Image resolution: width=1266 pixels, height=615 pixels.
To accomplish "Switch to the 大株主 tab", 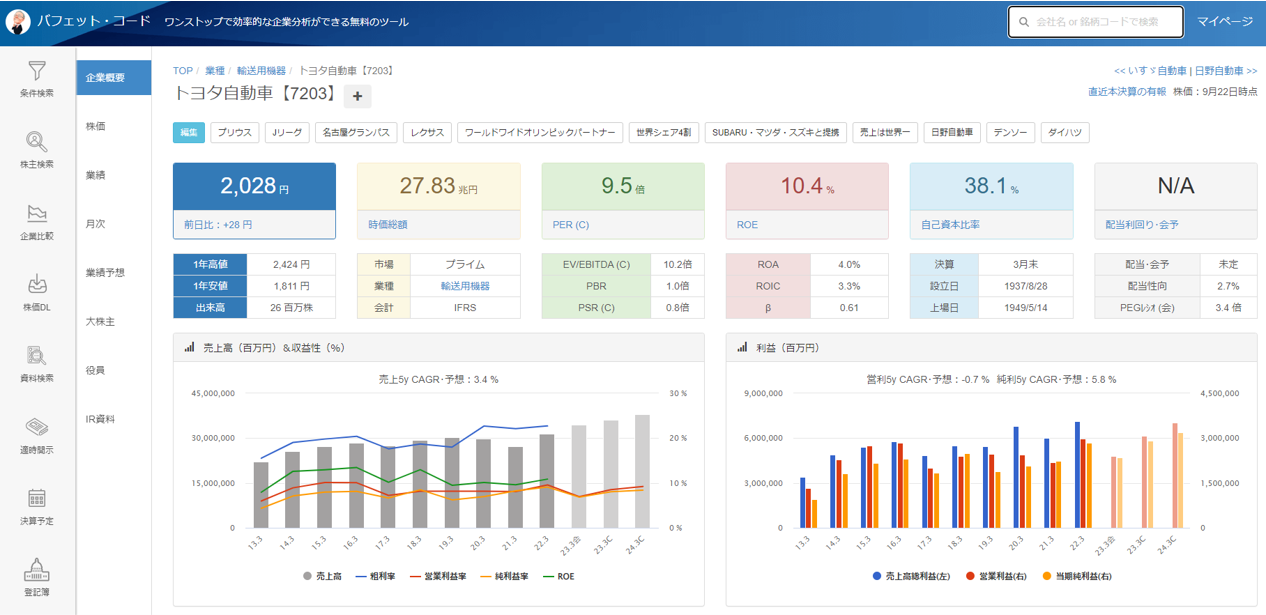I will pos(99,321).
